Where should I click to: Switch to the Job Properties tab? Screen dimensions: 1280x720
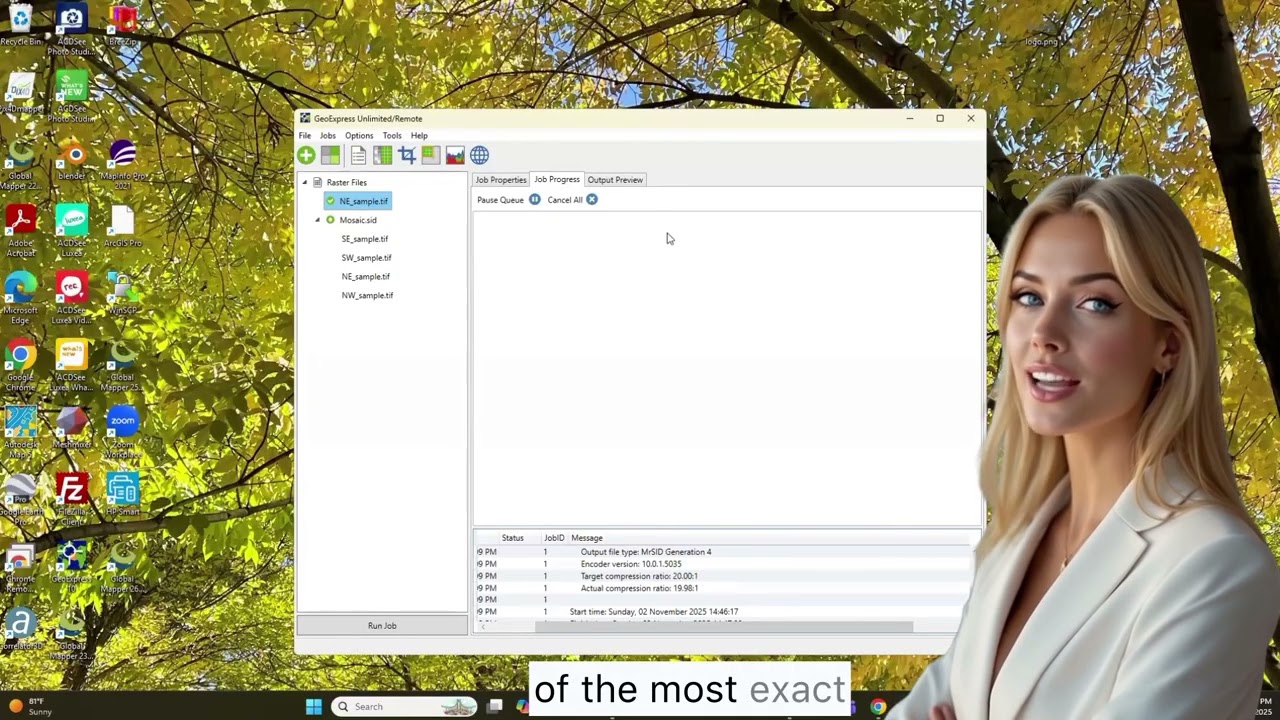click(x=501, y=180)
